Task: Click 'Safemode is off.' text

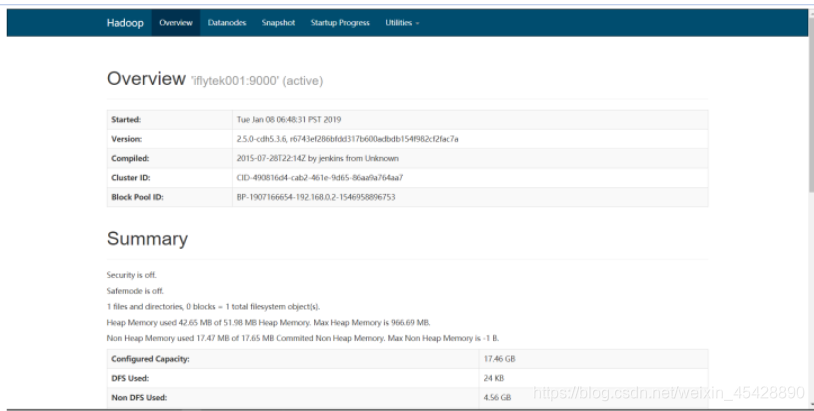Action: [x=135, y=291]
